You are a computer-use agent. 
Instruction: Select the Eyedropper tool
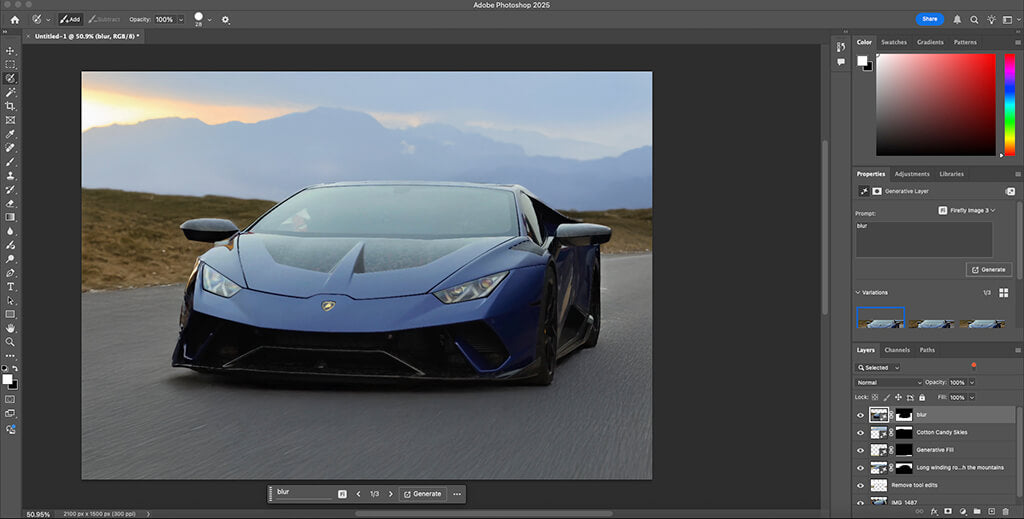(10, 134)
